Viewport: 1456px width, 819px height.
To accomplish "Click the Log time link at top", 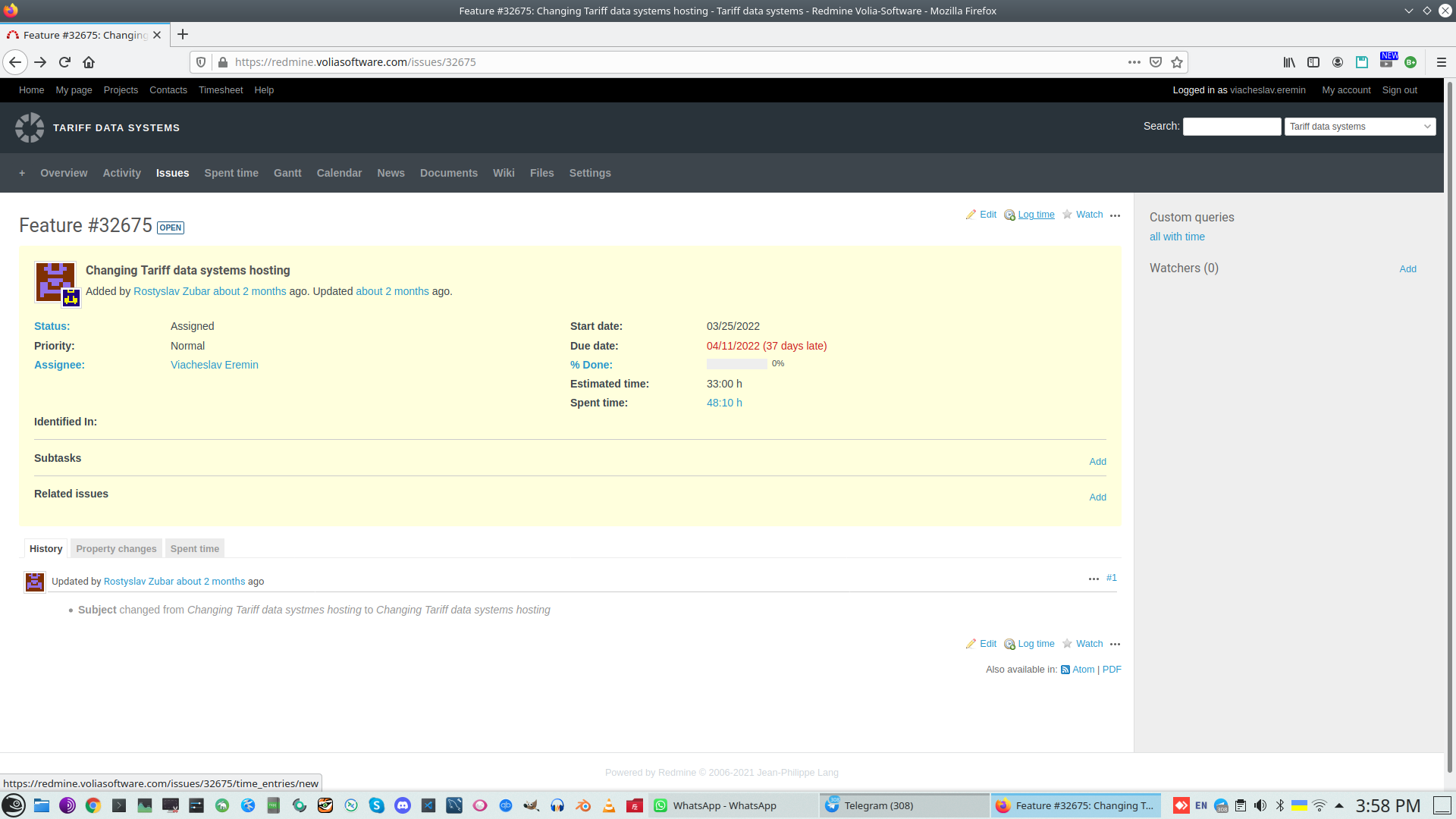I will tap(1036, 215).
